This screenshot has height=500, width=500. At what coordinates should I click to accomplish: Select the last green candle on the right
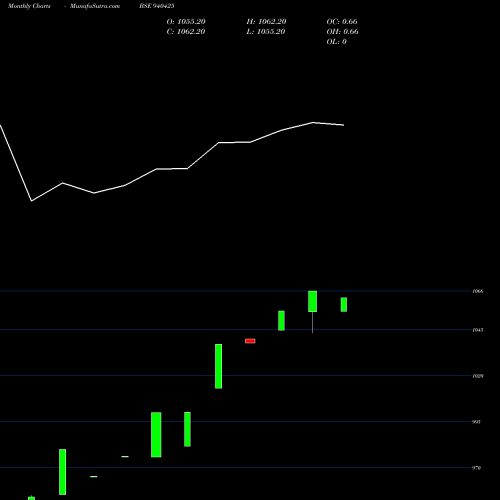pos(344,305)
